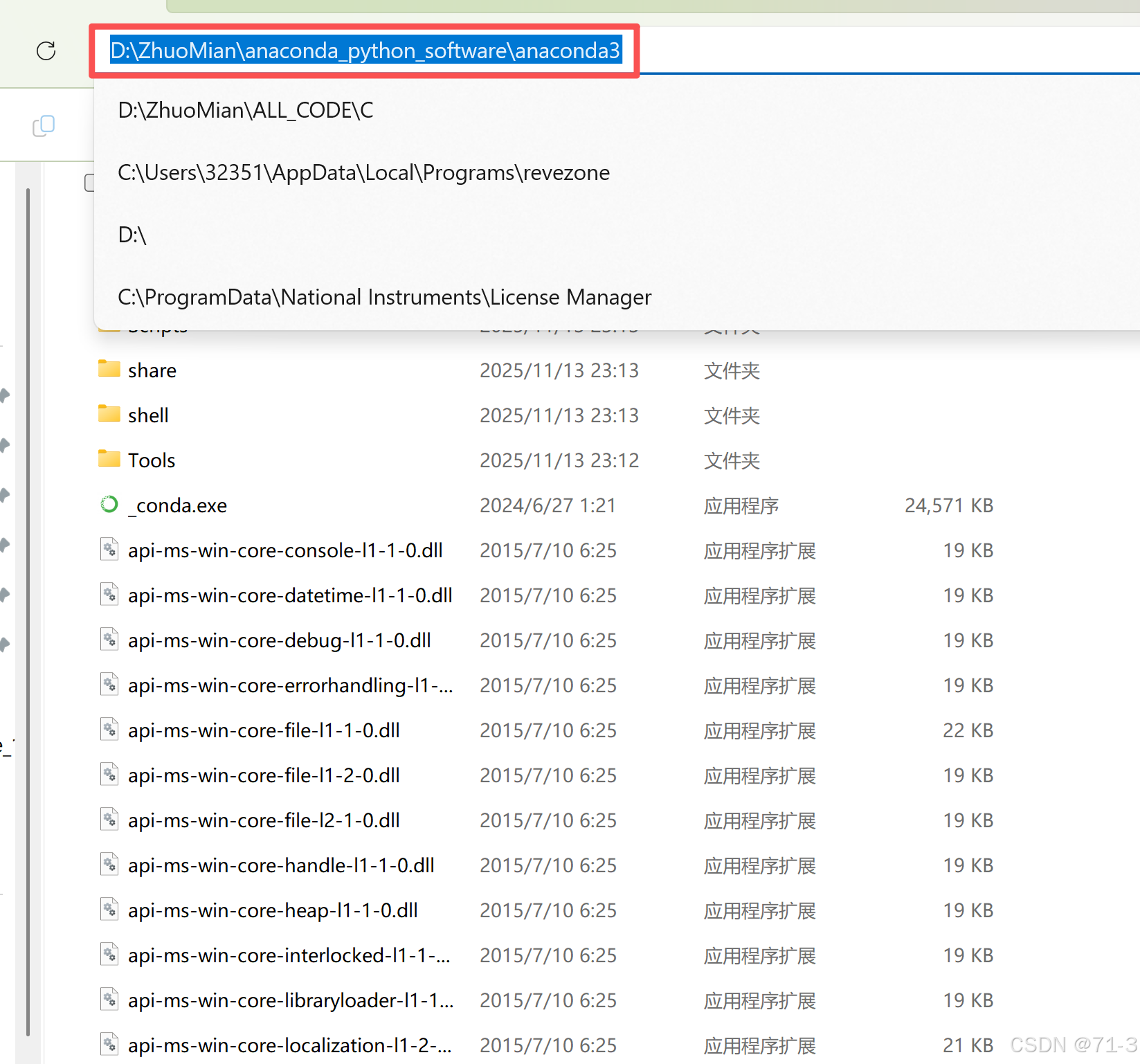Click the refresh icon beside the address bar

coord(46,51)
